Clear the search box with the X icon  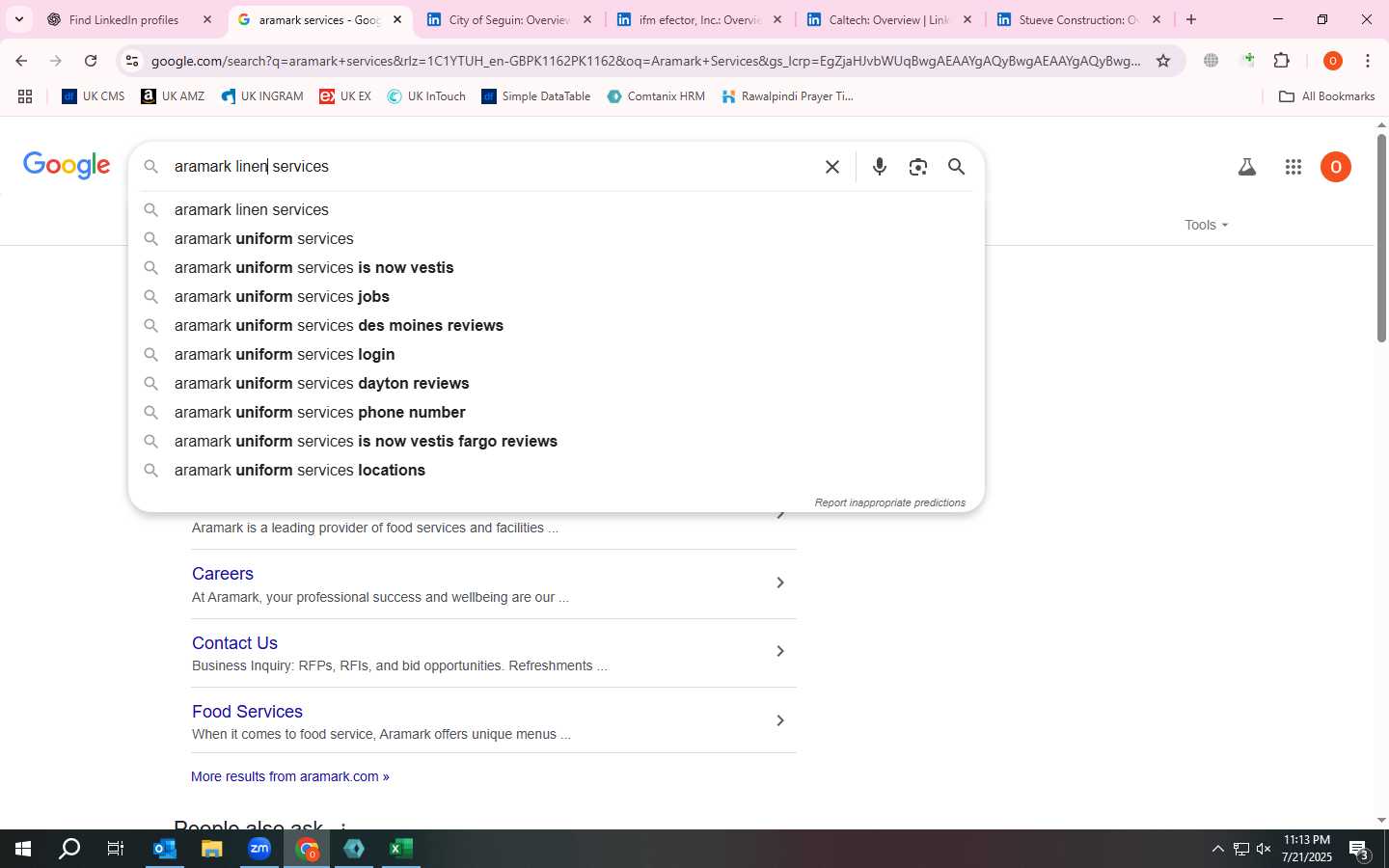832,167
